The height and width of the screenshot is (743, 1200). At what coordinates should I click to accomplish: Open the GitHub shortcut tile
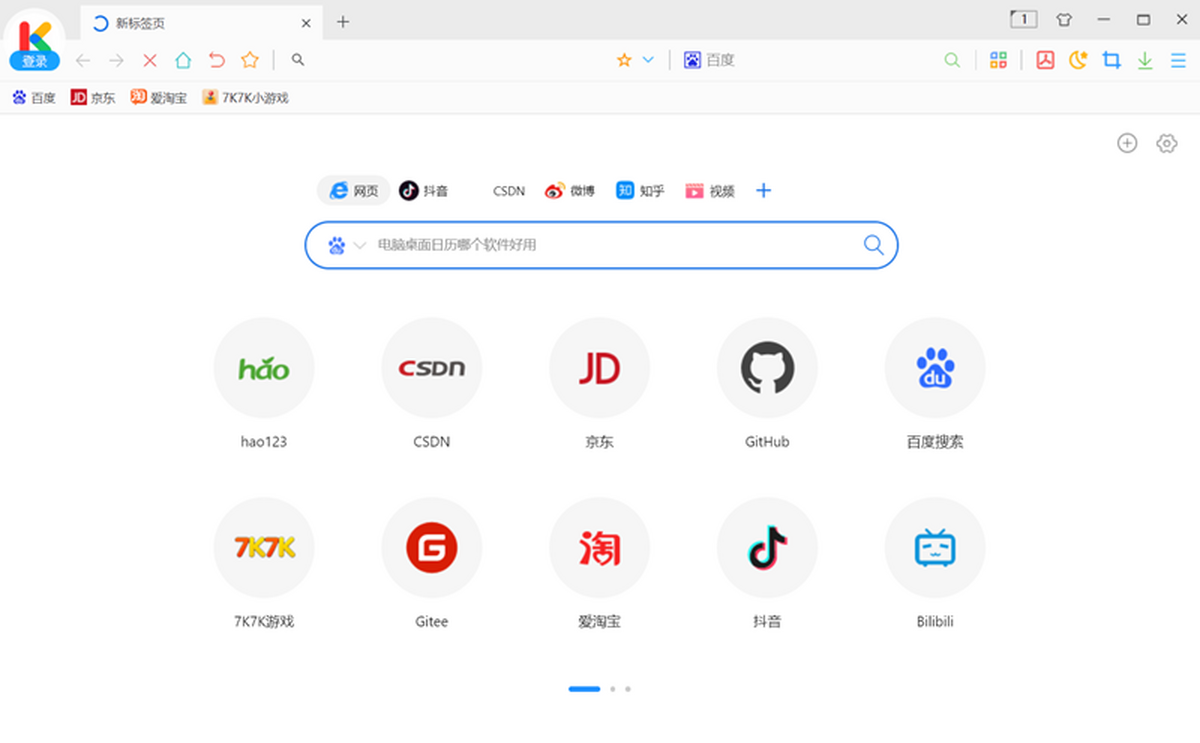(x=767, y=383)
